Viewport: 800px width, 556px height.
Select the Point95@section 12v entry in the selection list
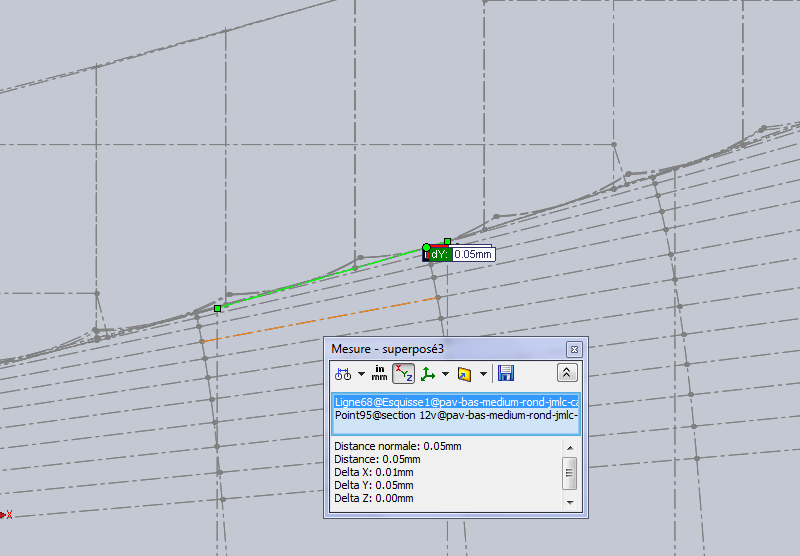click(456, 415)
